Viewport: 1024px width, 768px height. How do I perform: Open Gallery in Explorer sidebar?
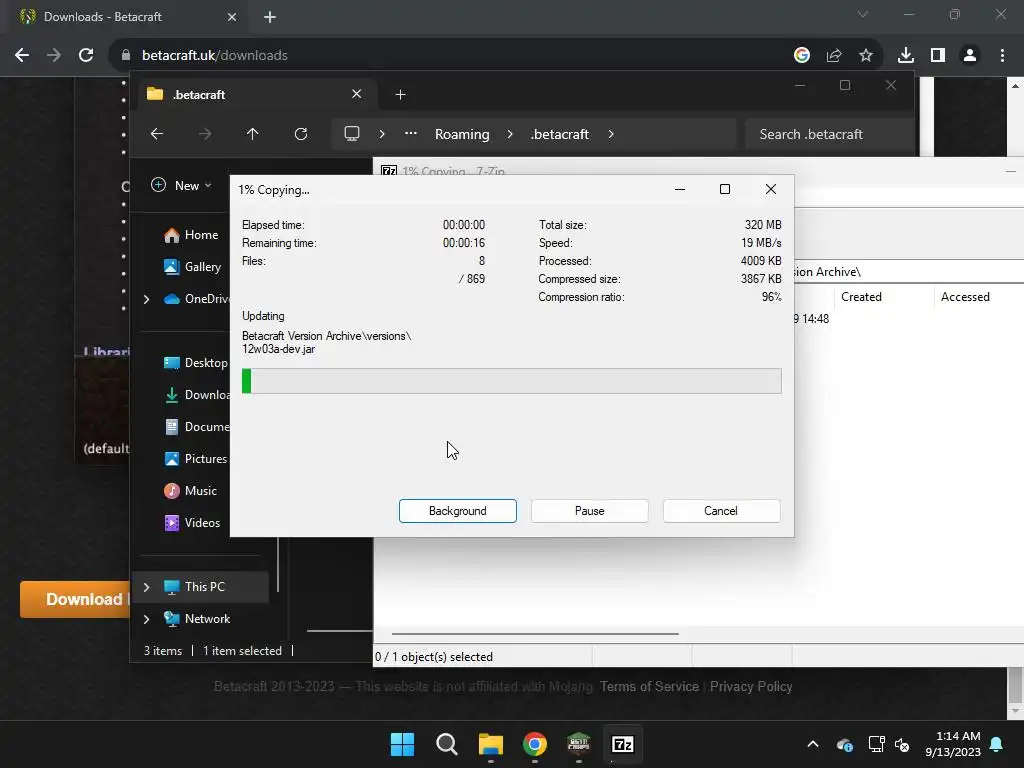pos(193,267)
